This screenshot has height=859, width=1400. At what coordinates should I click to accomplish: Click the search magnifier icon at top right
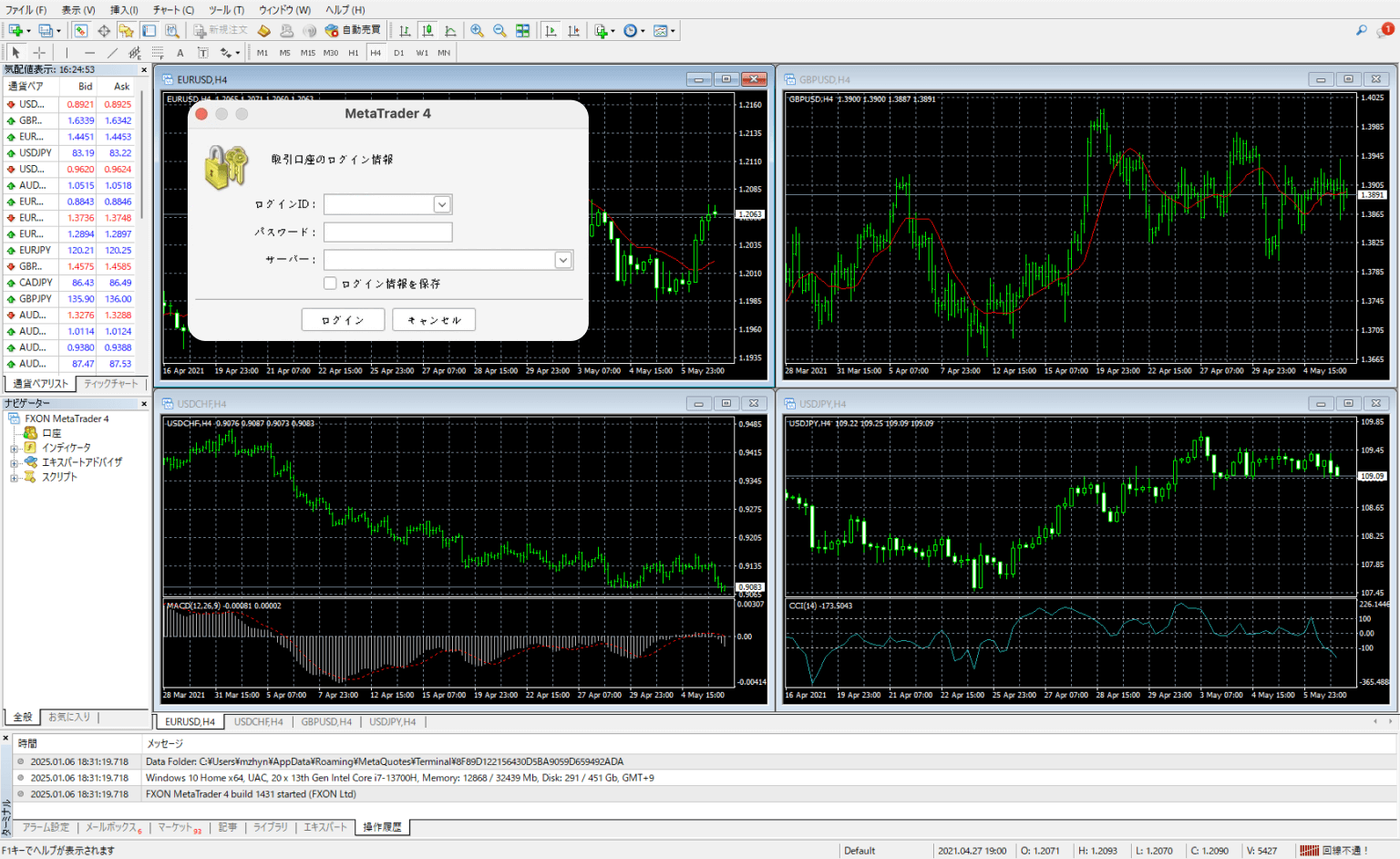coord(1362,30)
